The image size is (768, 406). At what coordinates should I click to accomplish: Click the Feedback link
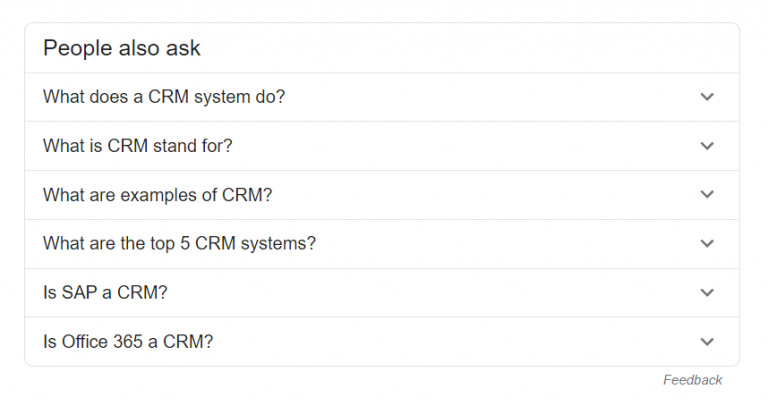pyautogui.click(x=692, y=380)
